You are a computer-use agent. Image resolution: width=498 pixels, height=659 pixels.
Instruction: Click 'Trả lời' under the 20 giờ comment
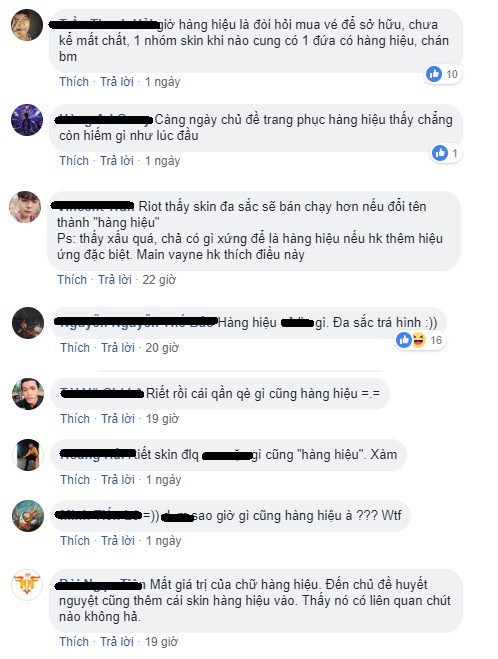coord(118,348)
